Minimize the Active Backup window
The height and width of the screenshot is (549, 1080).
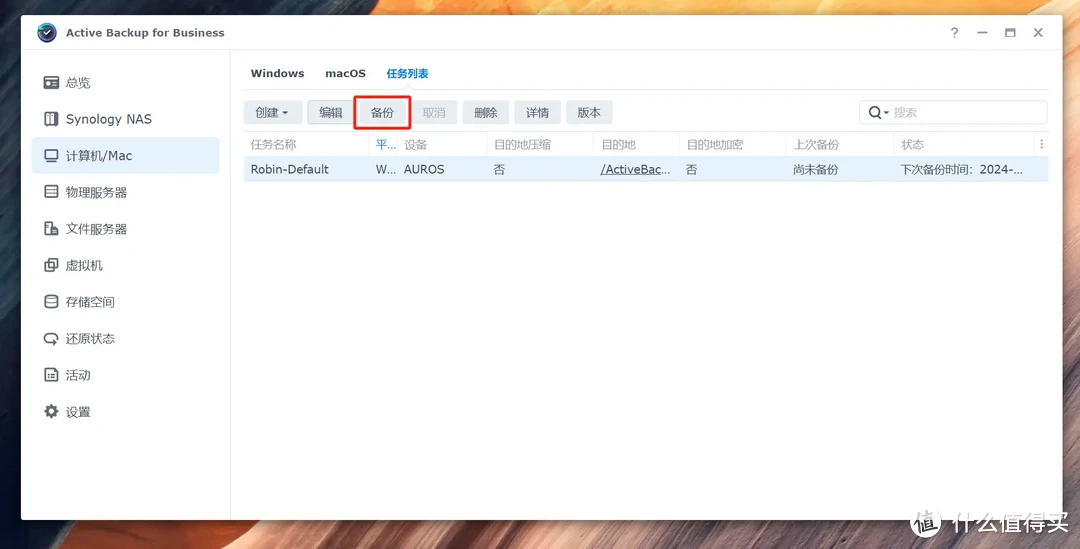point(982,32)
